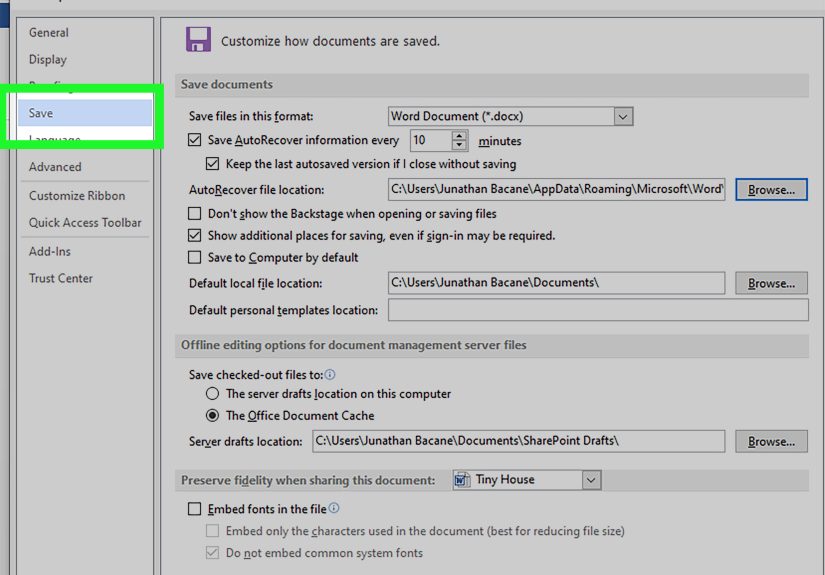The image size is (825, 575).
Task: Click the Preserve fidelity when sharing label
Action: [x=308, y=480]
